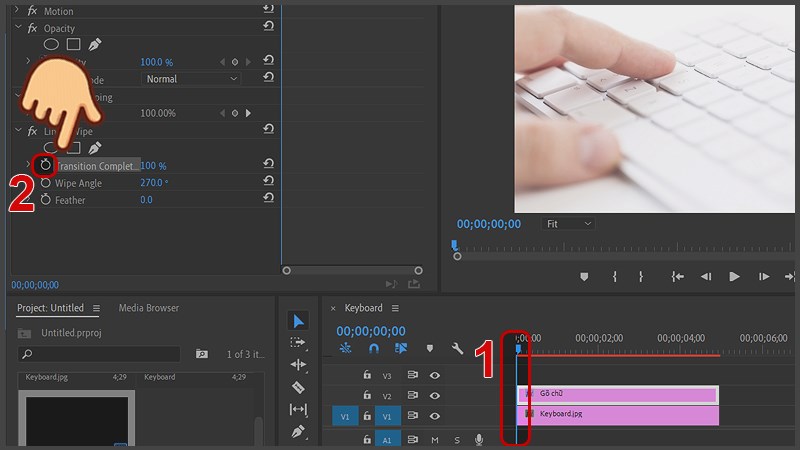This screenshot has width=800, height=450.
Task: Open the Fit zoom level dropdown
Action: pyautogui.click(x=568, y=224)
